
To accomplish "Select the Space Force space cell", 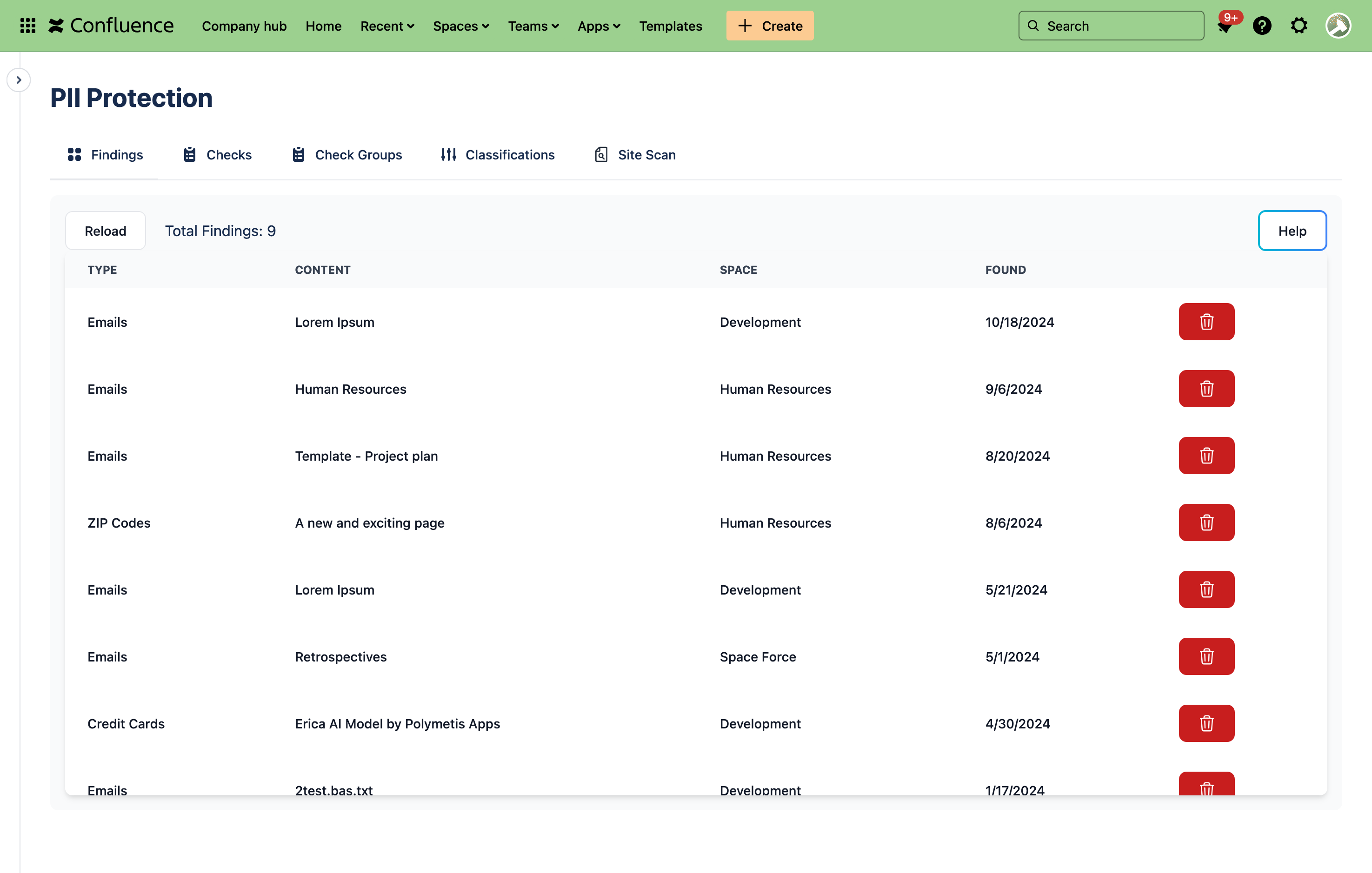I will click(x=757, y=656).
